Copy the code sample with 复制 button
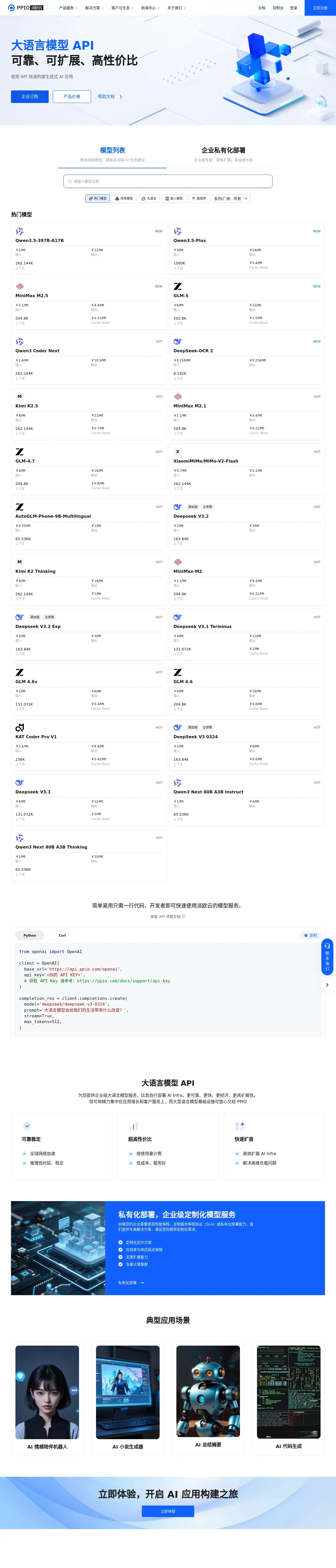 coord(310,935)
